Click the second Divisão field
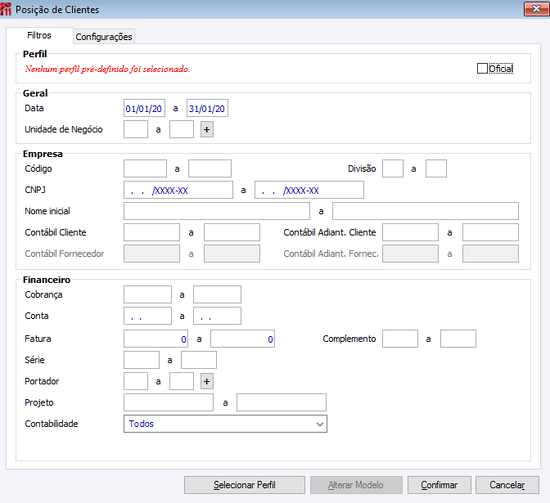The image size is (550, 503). point(436,169)
